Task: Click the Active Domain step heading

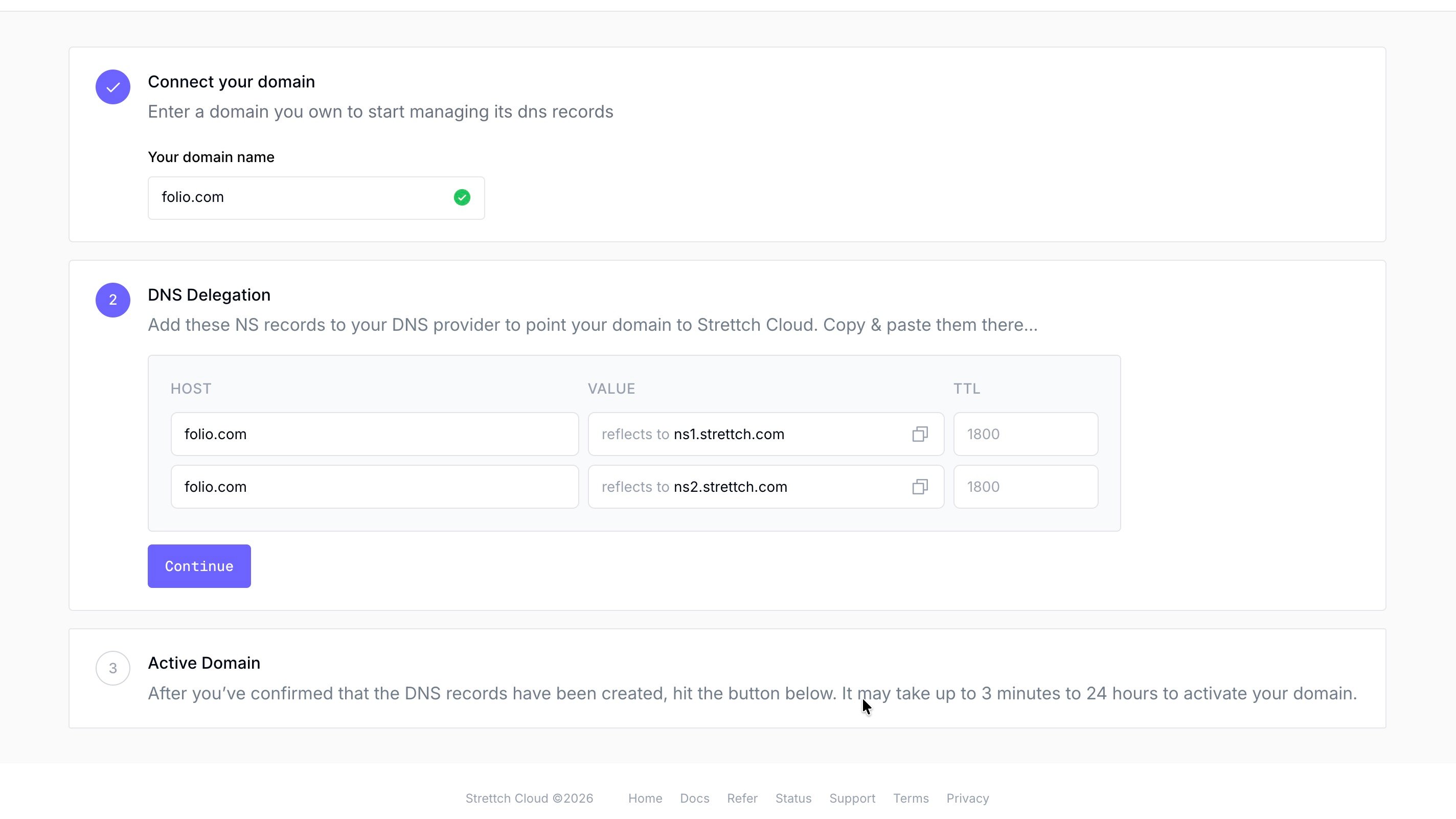Action: (204, 663)
